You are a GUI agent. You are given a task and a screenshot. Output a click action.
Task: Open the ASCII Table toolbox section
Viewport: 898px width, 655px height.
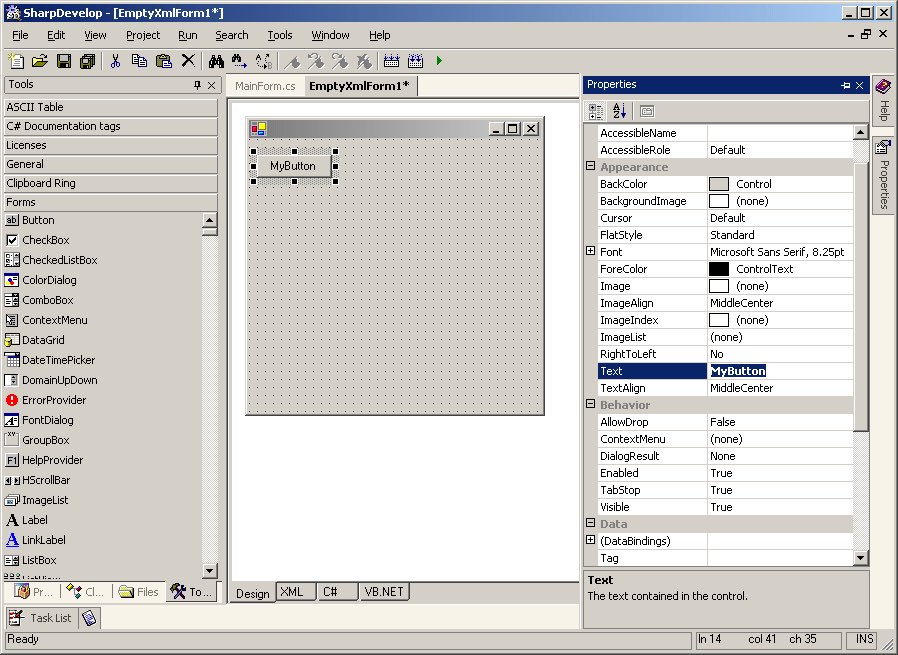coord(111,107)
